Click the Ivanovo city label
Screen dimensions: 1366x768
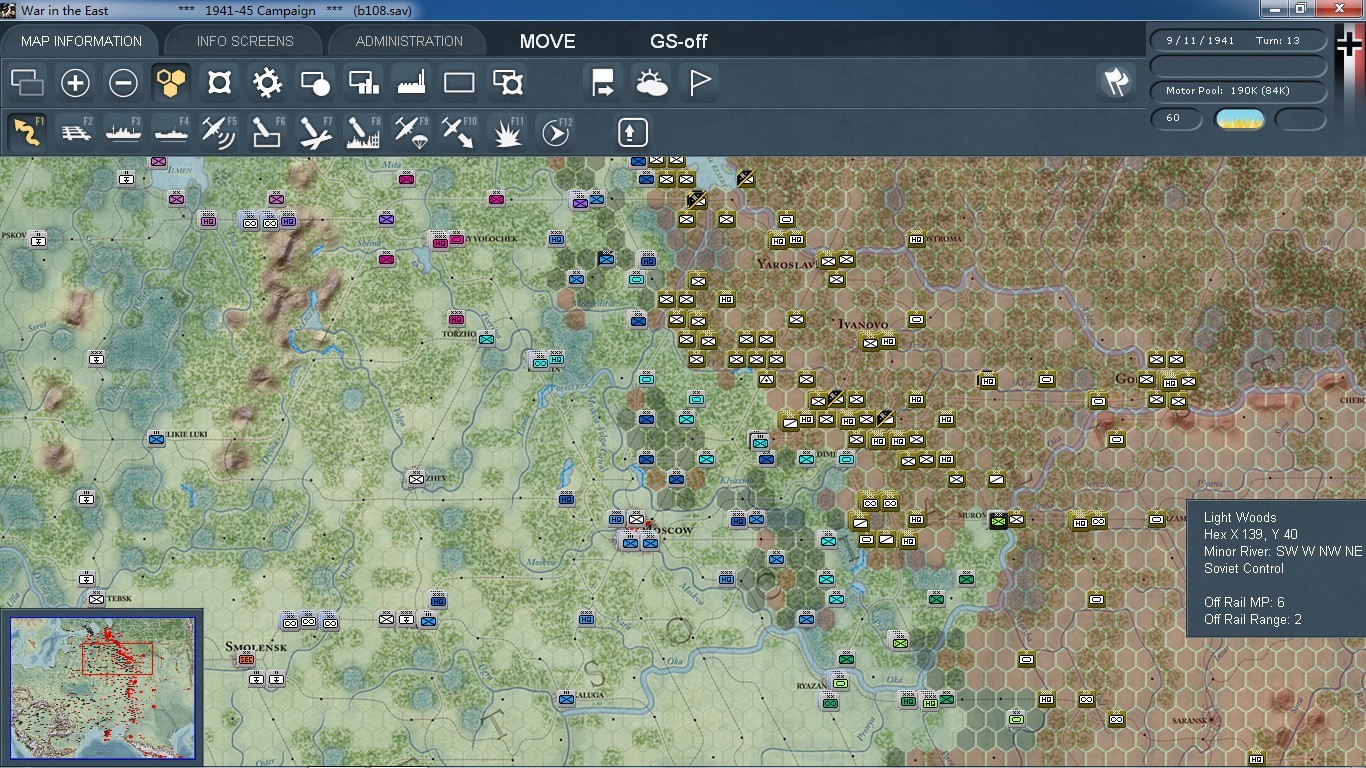tap(863, 324)
